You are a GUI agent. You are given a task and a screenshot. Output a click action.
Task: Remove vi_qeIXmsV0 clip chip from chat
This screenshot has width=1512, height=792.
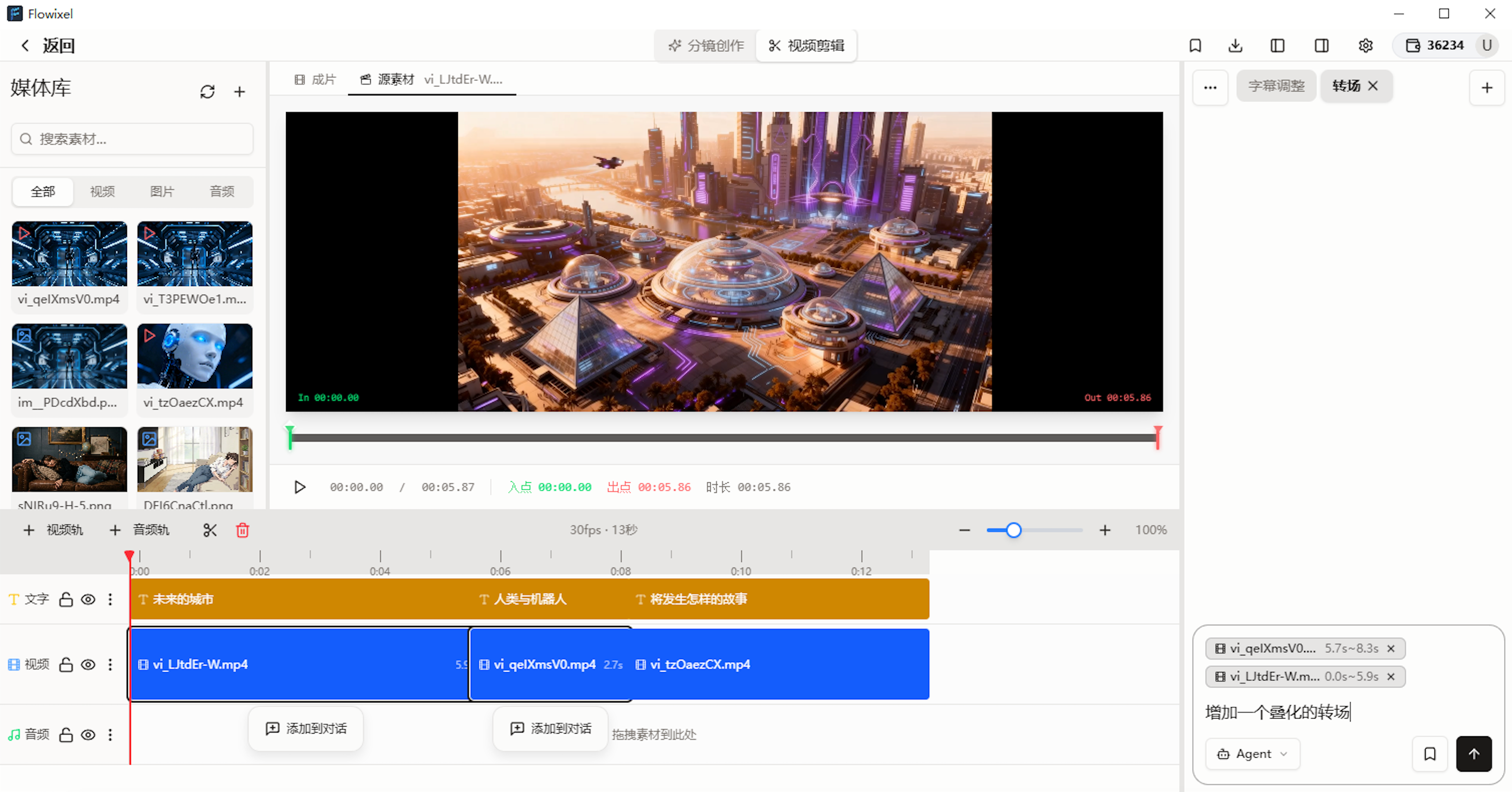click(x=1390, y=648)
